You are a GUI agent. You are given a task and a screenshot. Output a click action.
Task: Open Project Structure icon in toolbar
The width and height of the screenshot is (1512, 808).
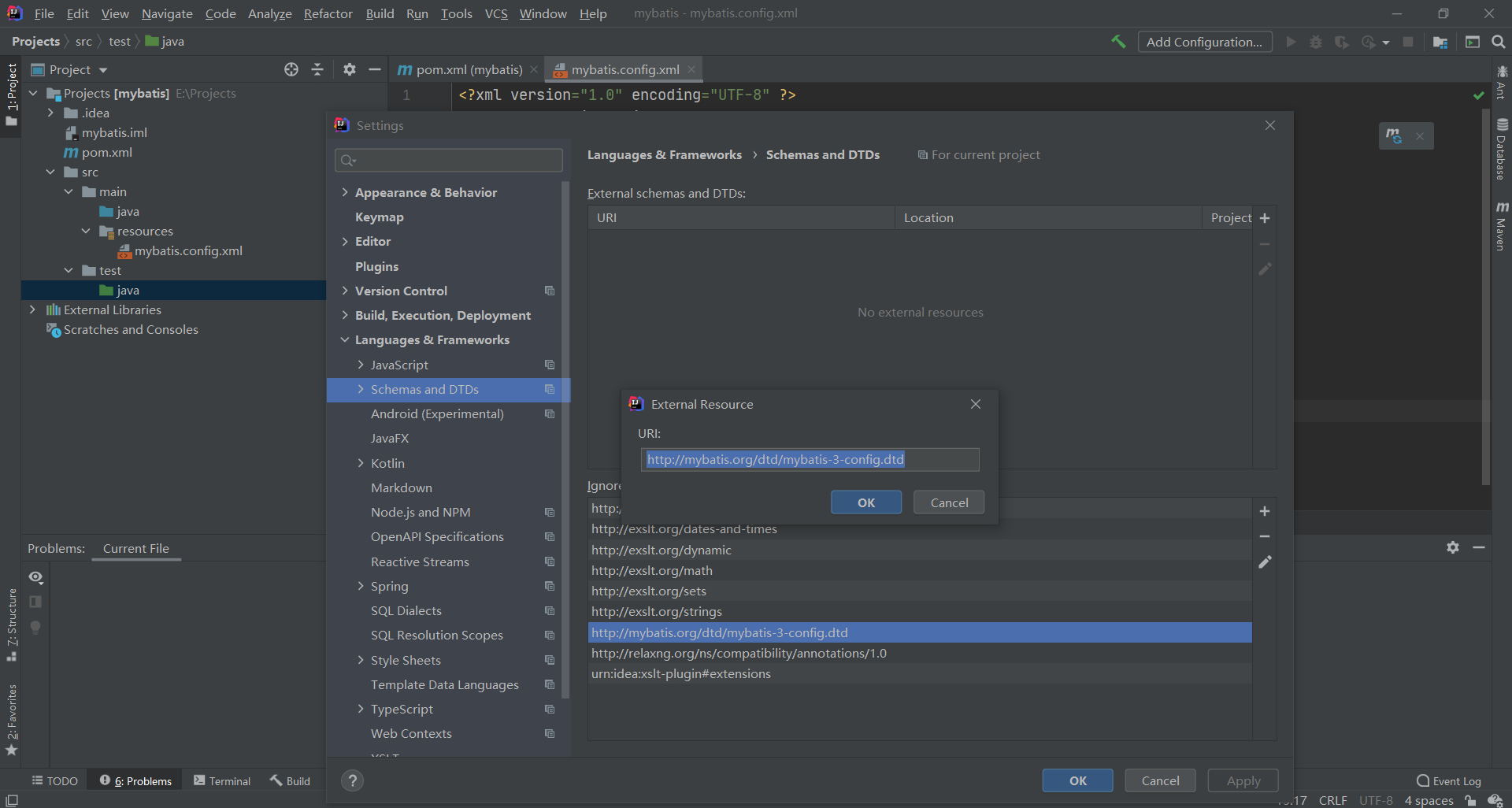(1440, 42)
